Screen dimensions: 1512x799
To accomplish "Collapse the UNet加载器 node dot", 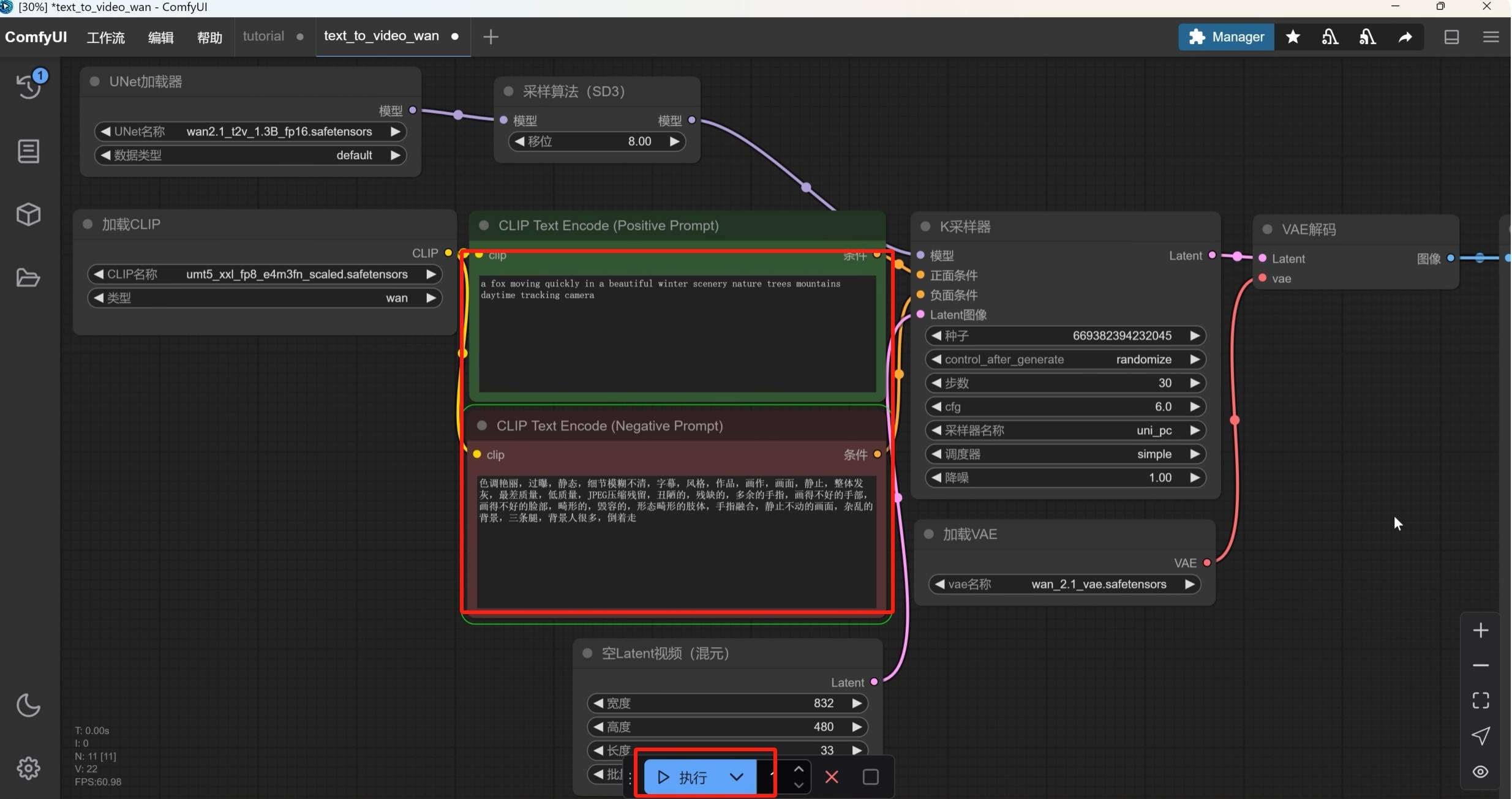I will point(94,81).
